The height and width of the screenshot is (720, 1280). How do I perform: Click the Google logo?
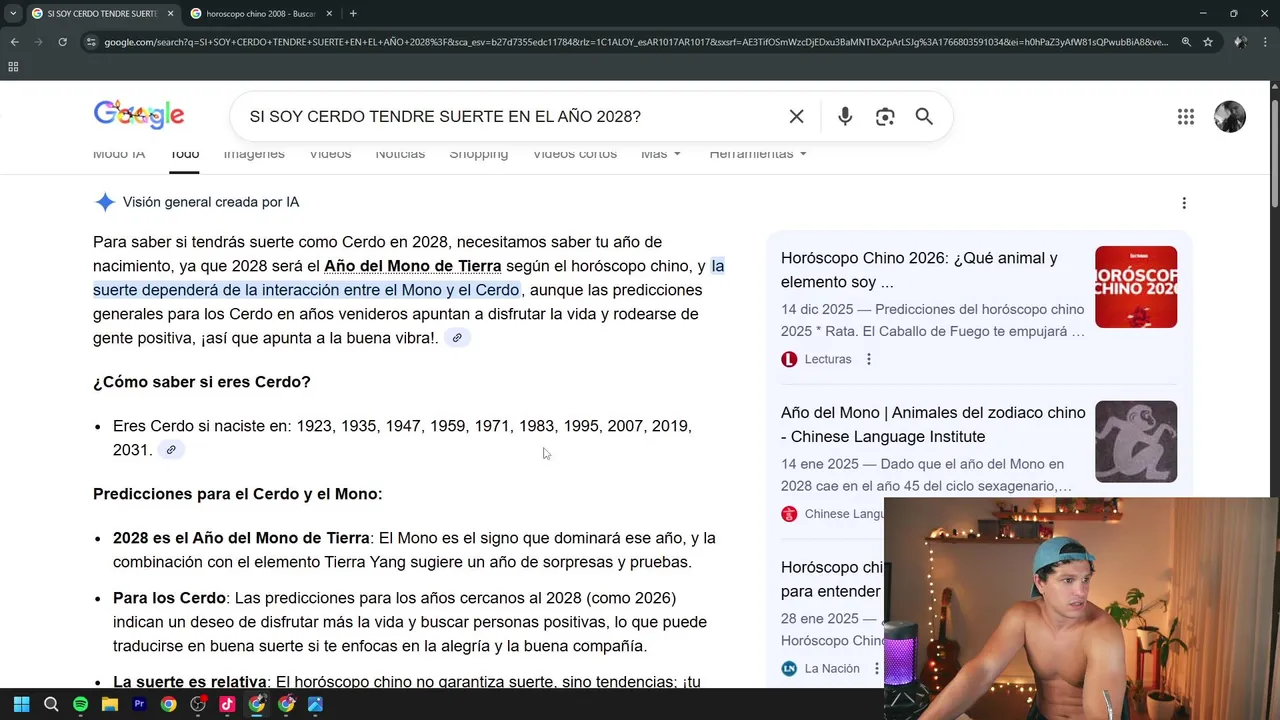139,115
